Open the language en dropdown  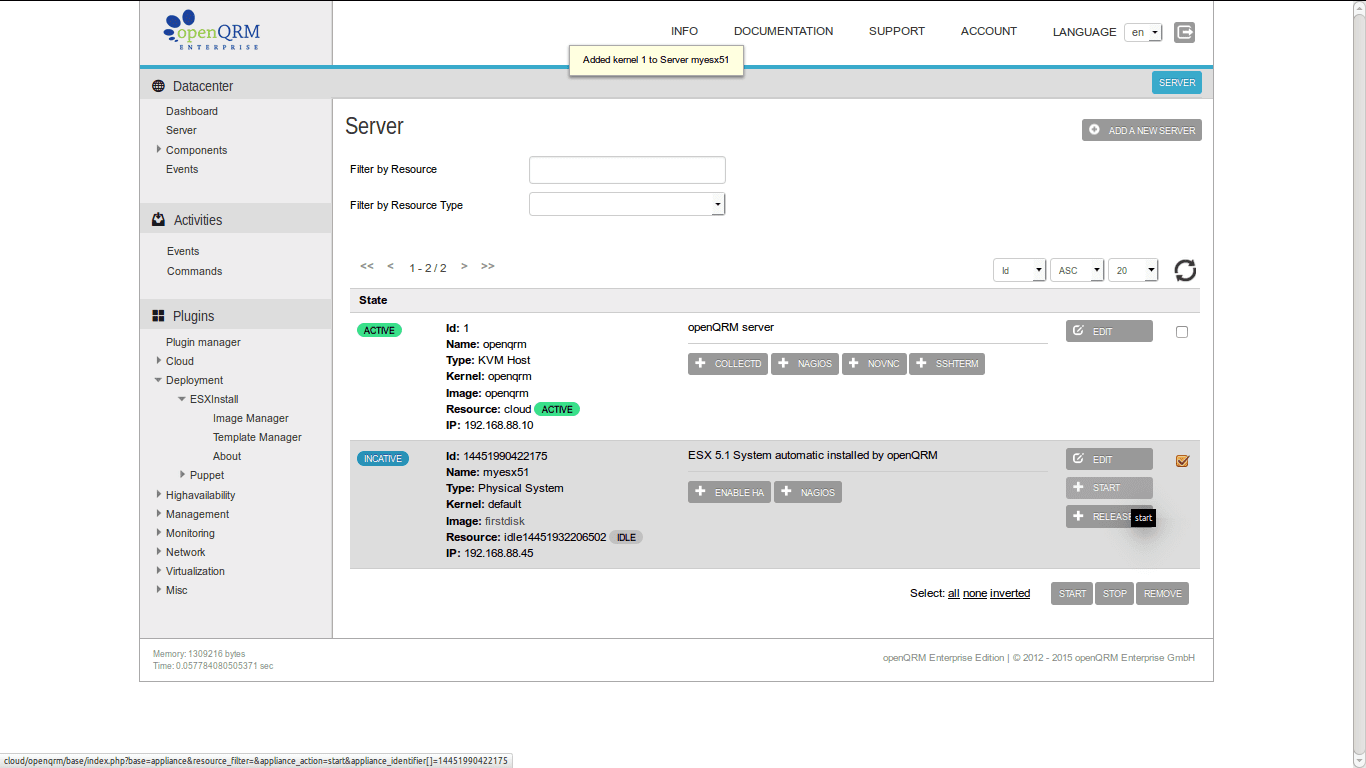[1143, 32]
